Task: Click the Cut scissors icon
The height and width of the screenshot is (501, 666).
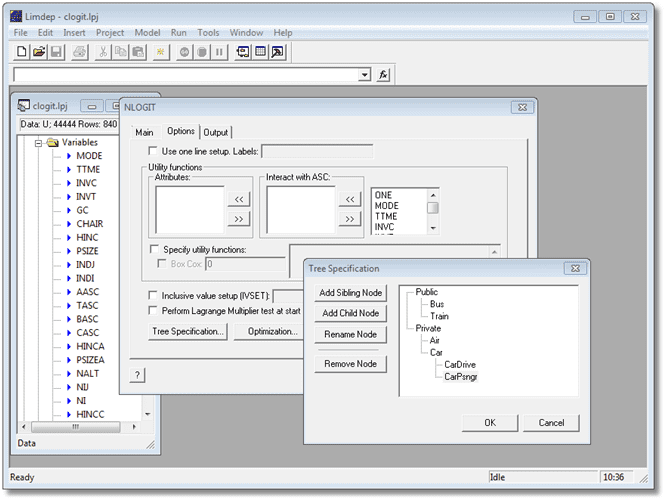Action: (x=103, y=52)
